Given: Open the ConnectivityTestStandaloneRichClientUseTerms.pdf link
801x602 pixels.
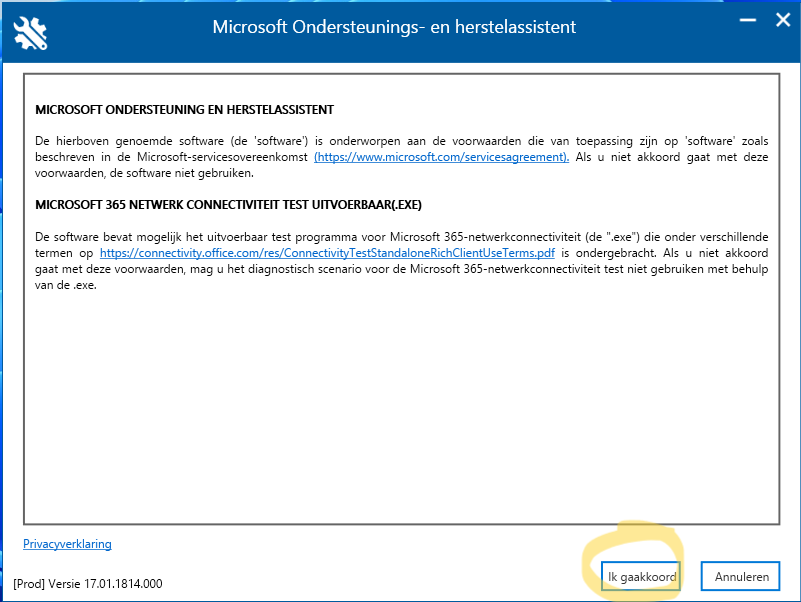Looking at the screenshot, I should pyautogui.click(x=327, y=253).
